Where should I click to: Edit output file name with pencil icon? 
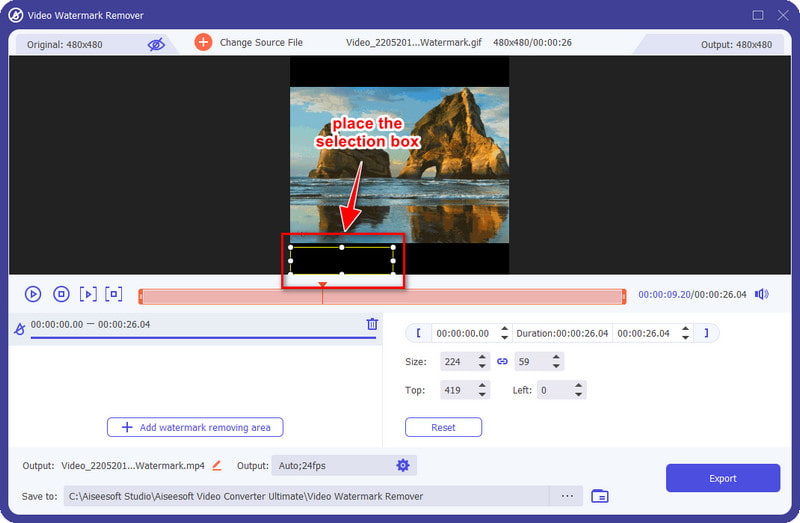pyautogui.click(x=217, y=465)
